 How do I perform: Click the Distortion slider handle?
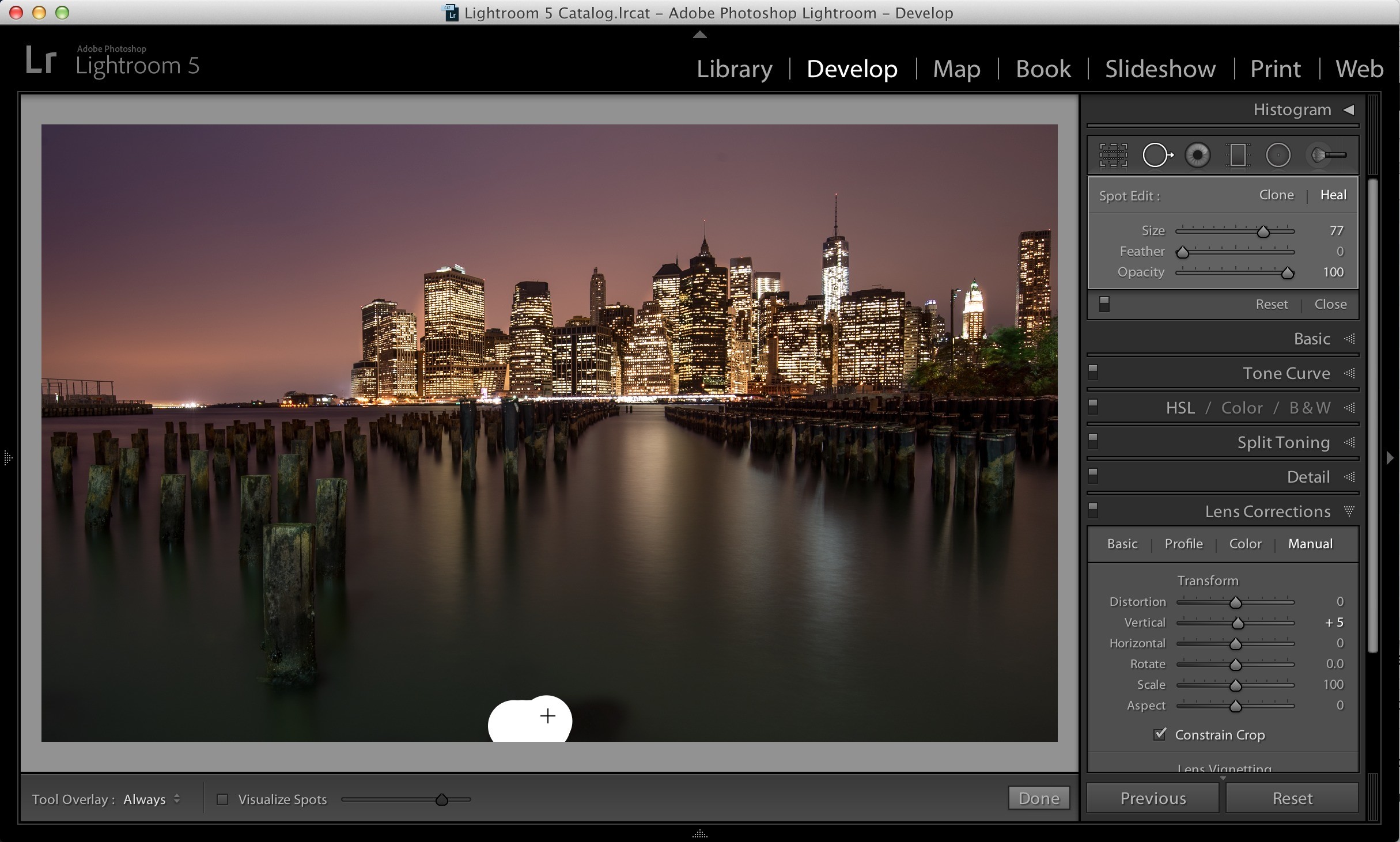click(1235, 602)
